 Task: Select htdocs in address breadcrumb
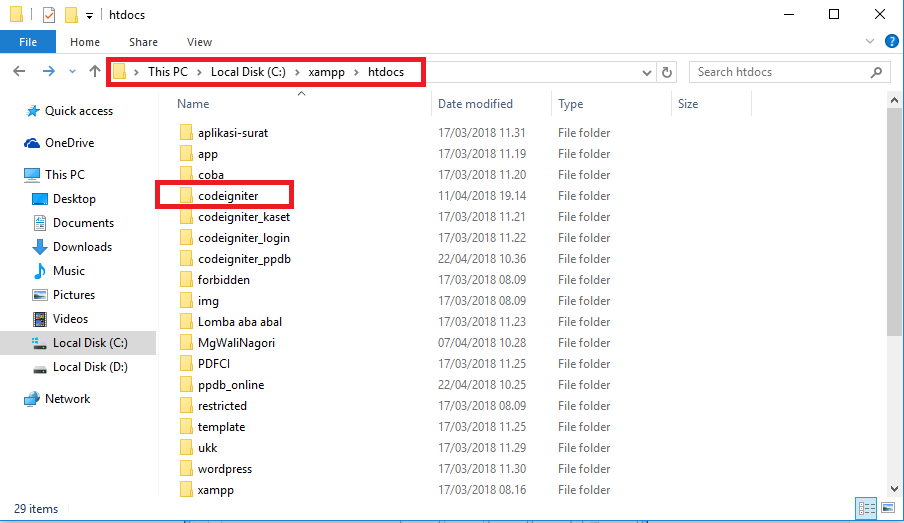(386, 72)
